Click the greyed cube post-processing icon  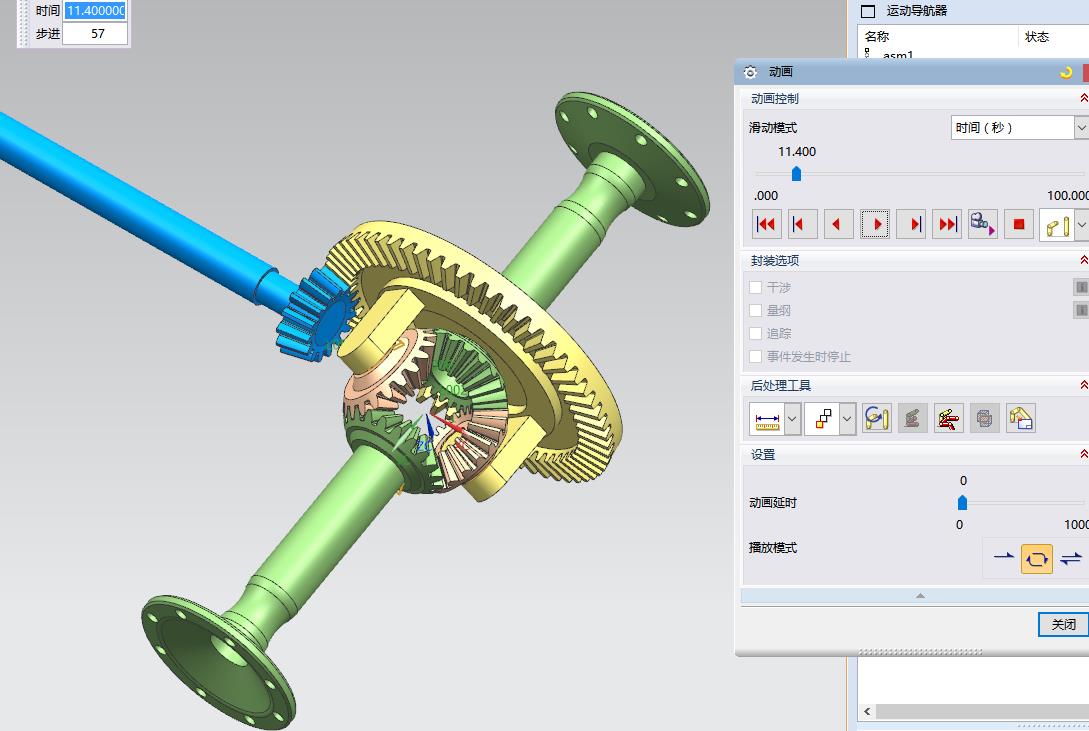pos(984,418)
